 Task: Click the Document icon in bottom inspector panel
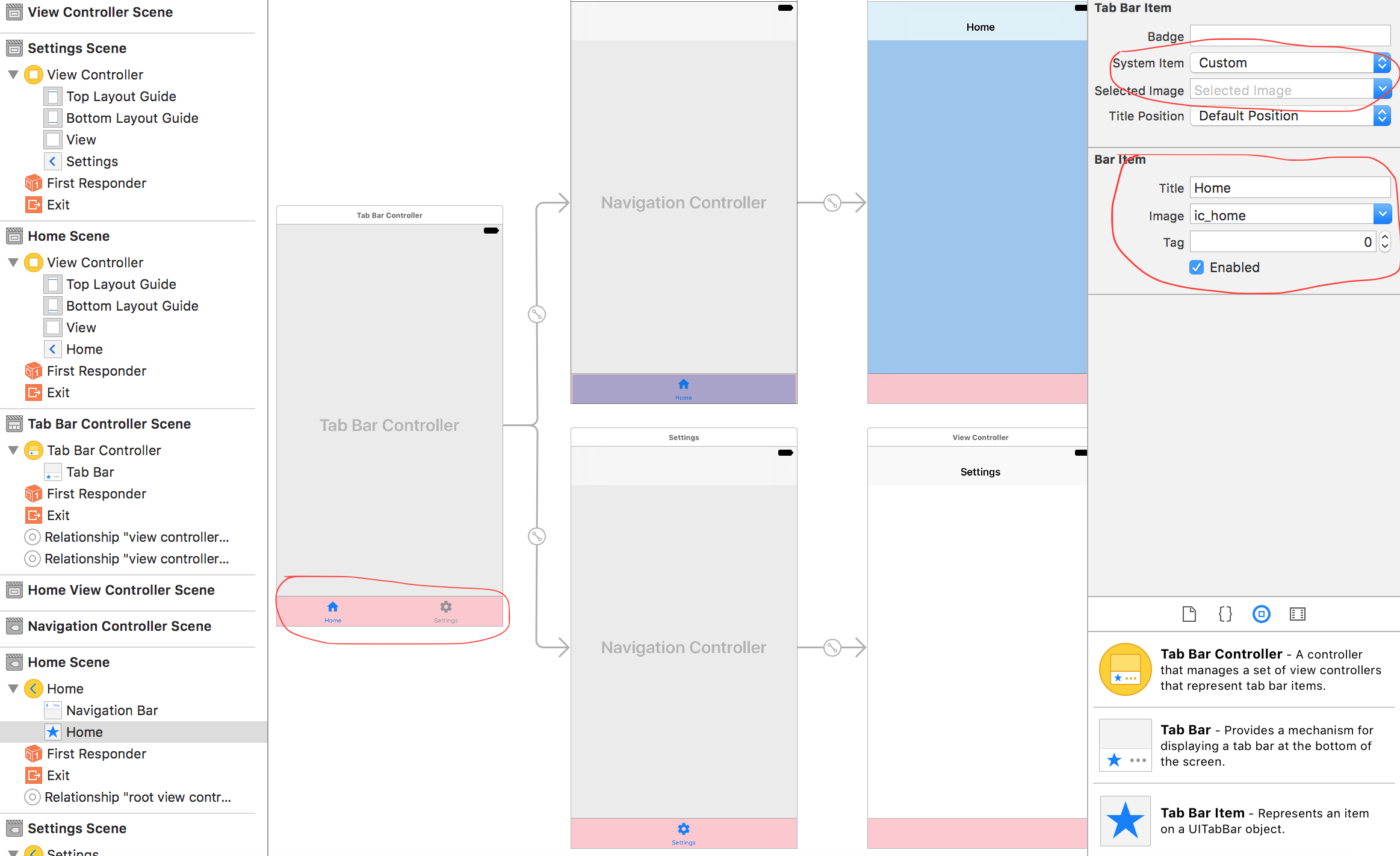point(1189,613)
